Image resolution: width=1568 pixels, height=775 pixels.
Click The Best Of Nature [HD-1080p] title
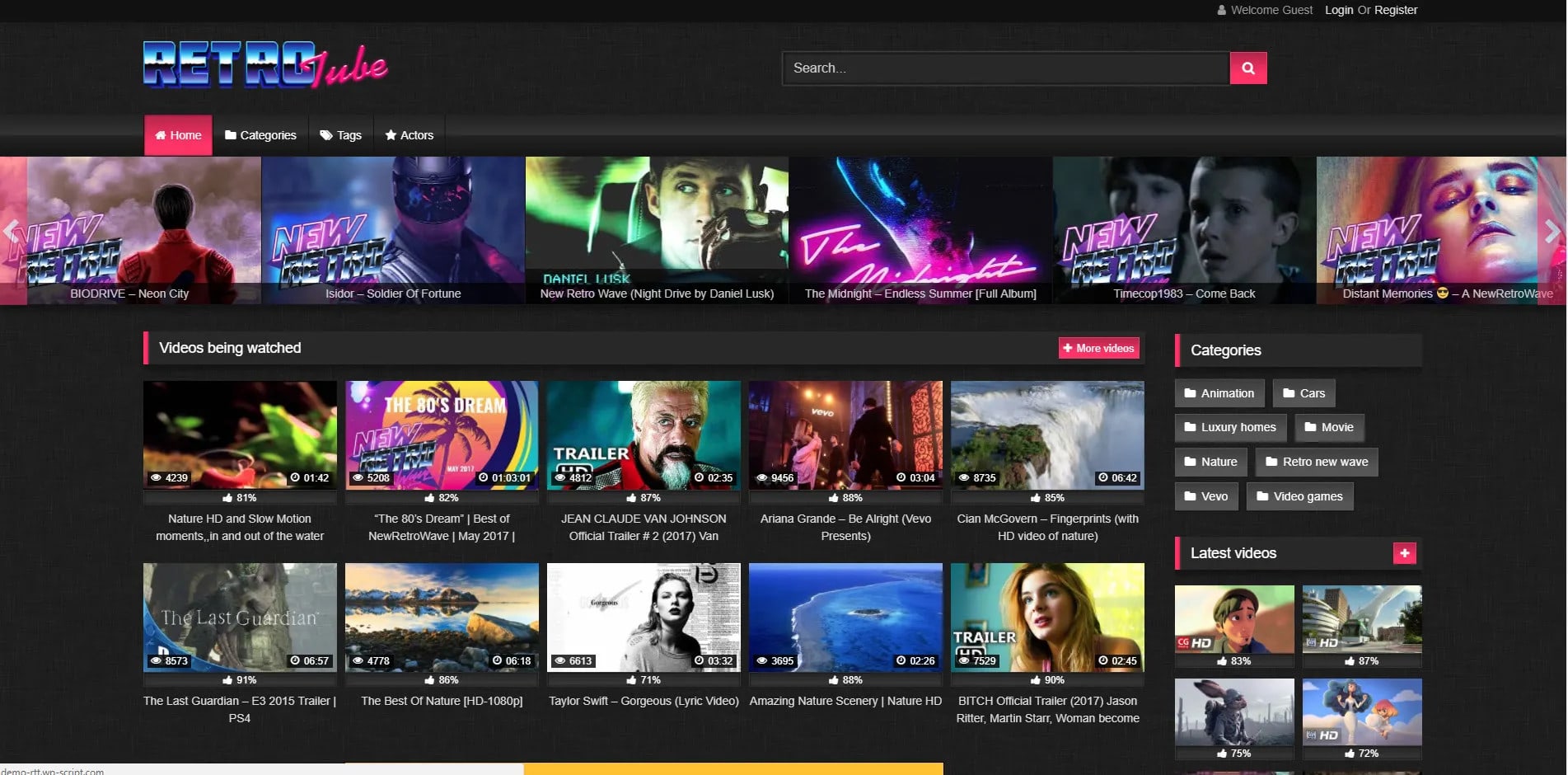pos(442,701)
